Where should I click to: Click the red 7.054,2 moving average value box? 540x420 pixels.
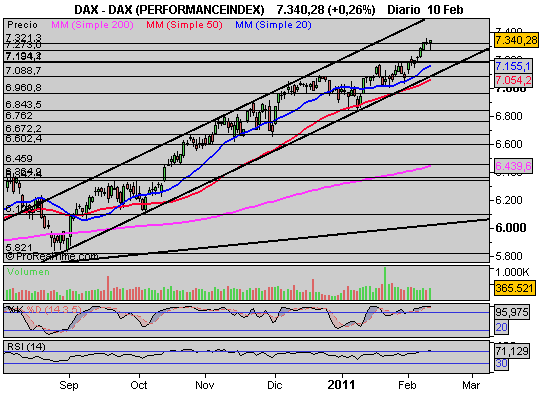tap(513, 80)
